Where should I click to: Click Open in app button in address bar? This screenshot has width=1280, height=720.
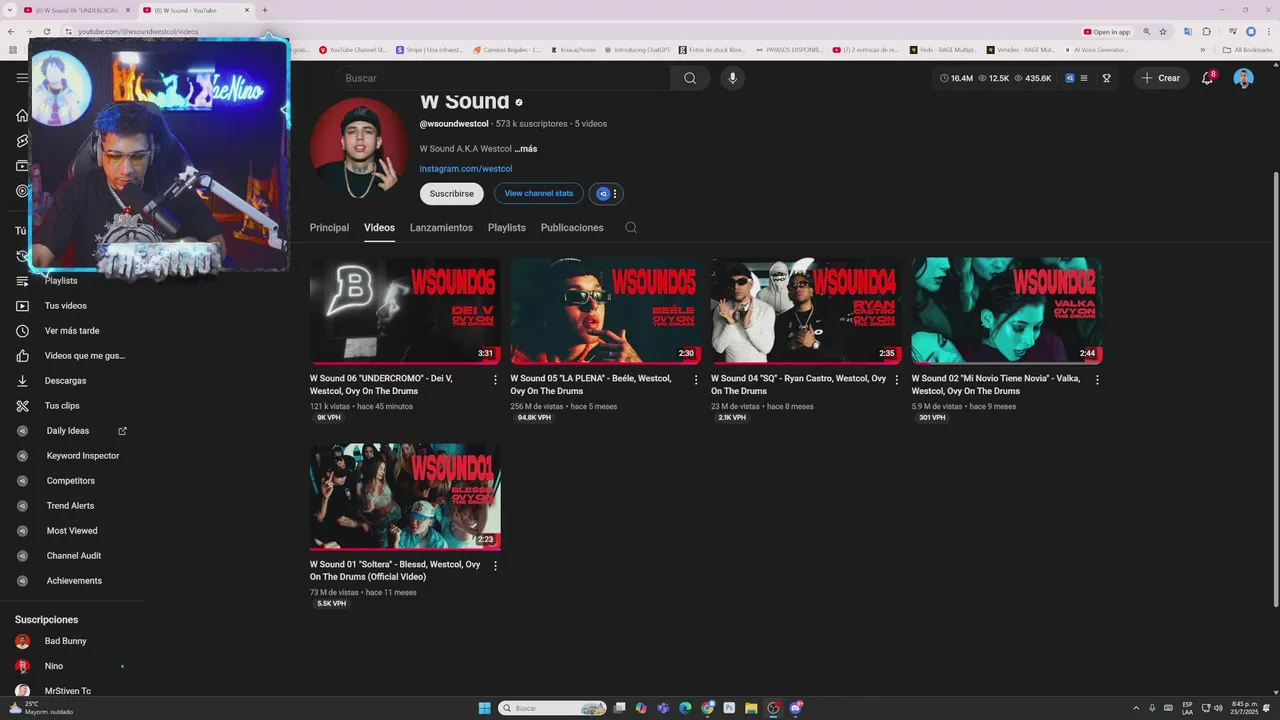(x=1107, y=32)
